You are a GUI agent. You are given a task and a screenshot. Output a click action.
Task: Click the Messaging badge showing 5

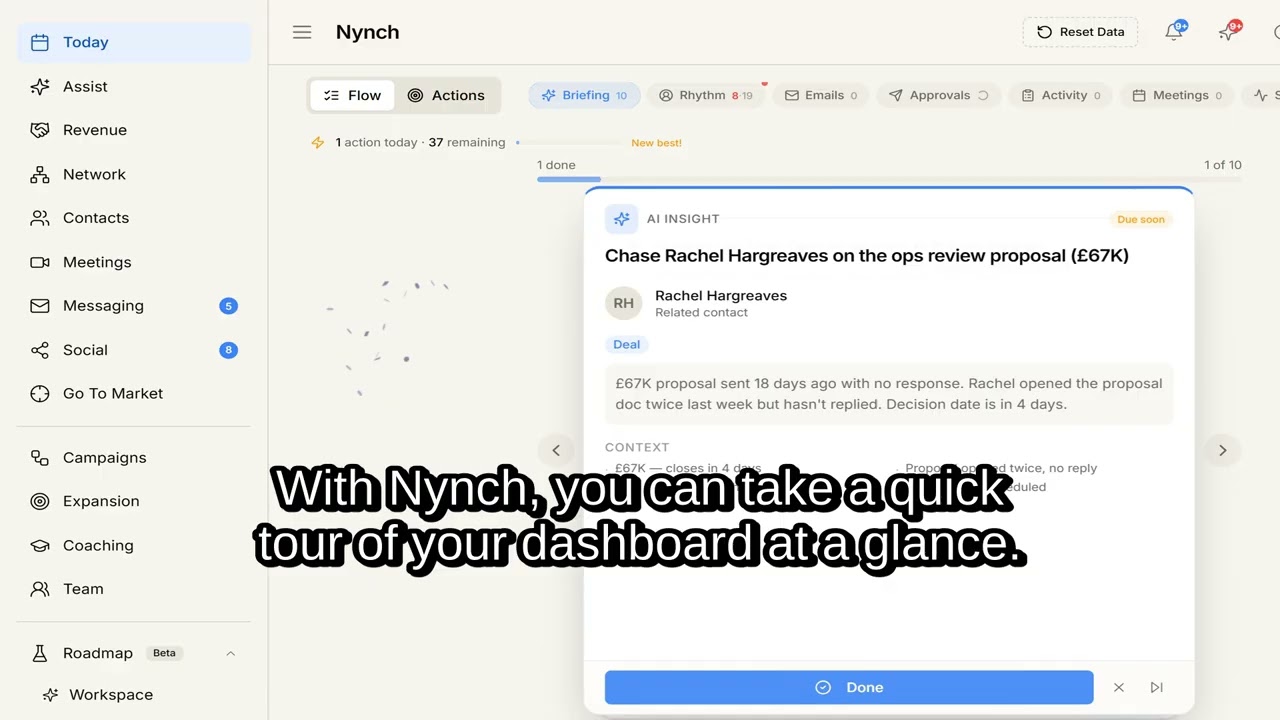[x=228, y=306]
